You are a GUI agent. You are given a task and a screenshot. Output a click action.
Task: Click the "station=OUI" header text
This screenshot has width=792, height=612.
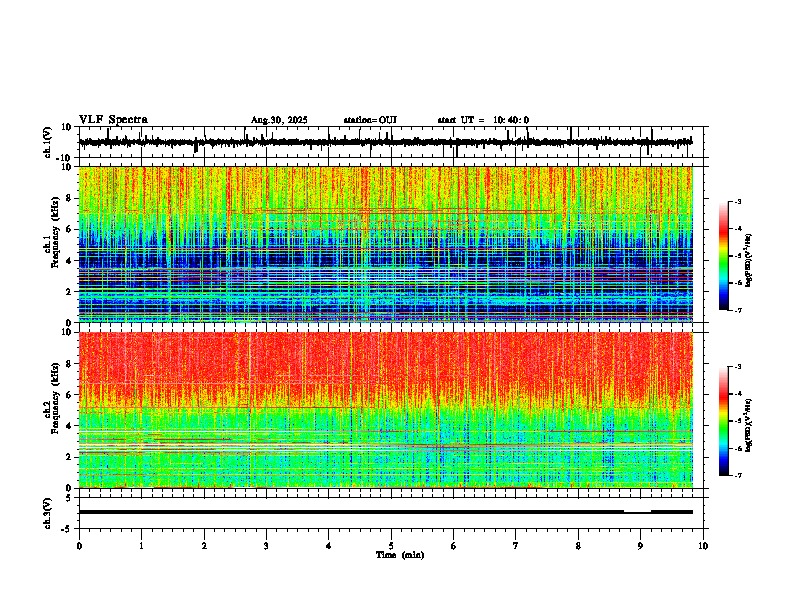[x=370, y=120]
